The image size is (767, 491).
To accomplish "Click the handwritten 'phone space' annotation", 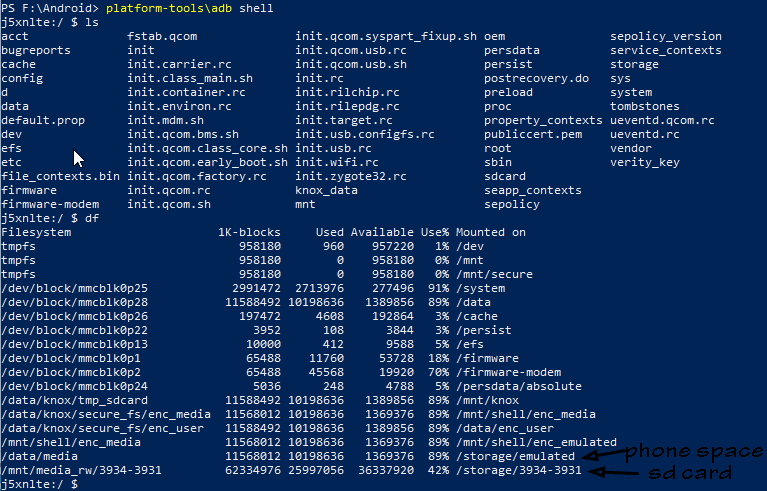I will tap(694, 450).
